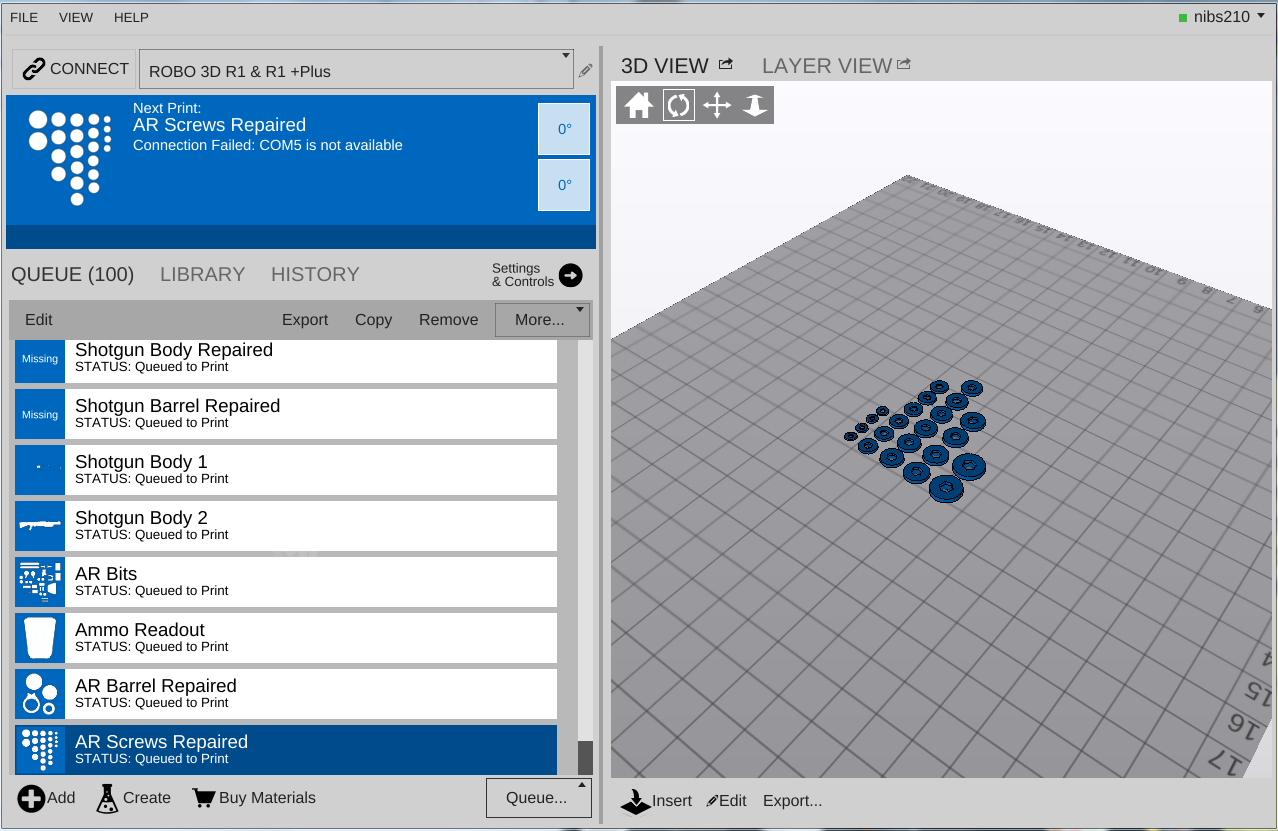The height and width of the screenshot is (831, 1278).
Task: Click the Buy Materials cart icon
Action: 204,798
